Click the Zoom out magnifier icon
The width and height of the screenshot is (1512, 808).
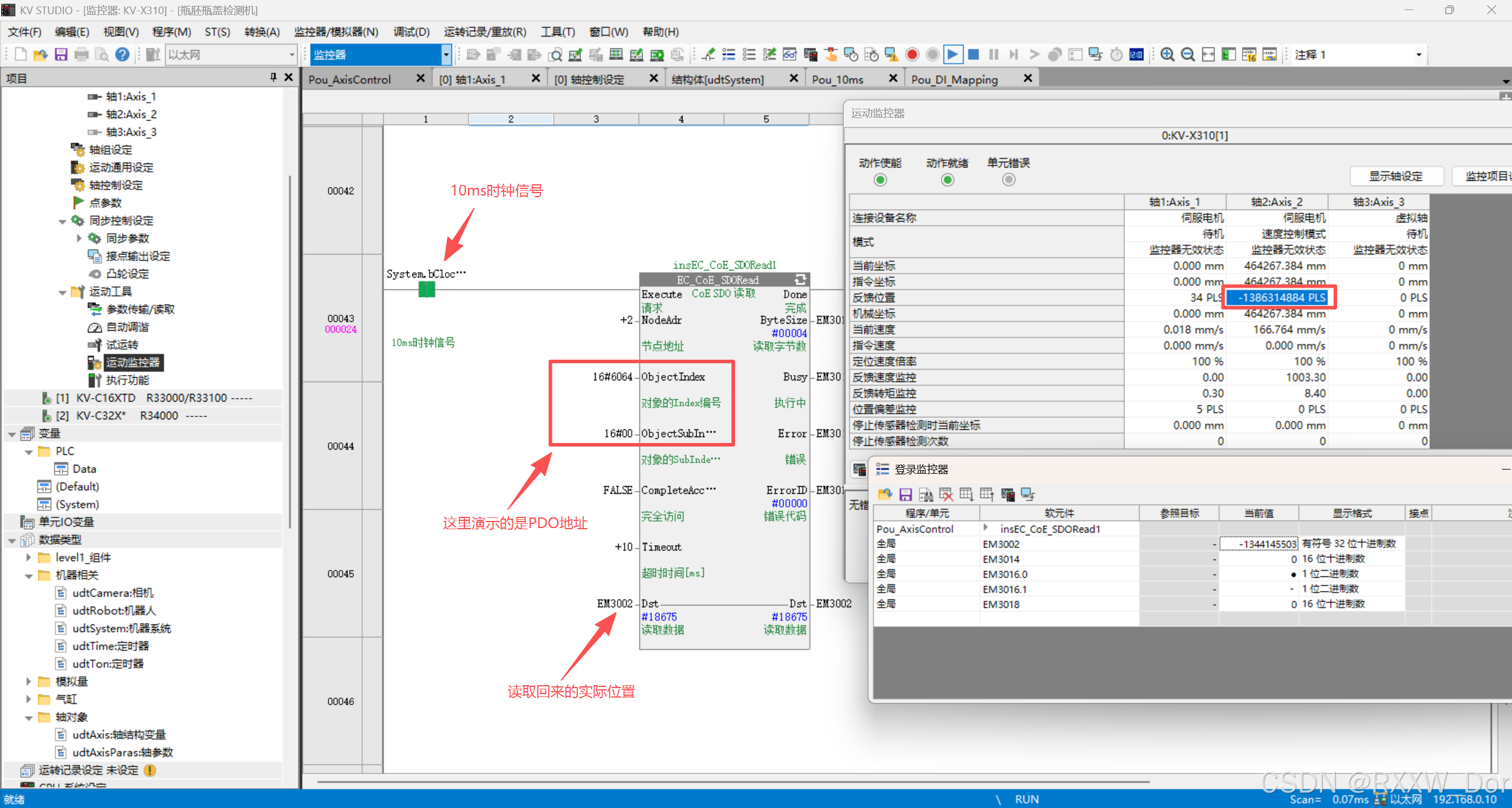point(1188,55)
